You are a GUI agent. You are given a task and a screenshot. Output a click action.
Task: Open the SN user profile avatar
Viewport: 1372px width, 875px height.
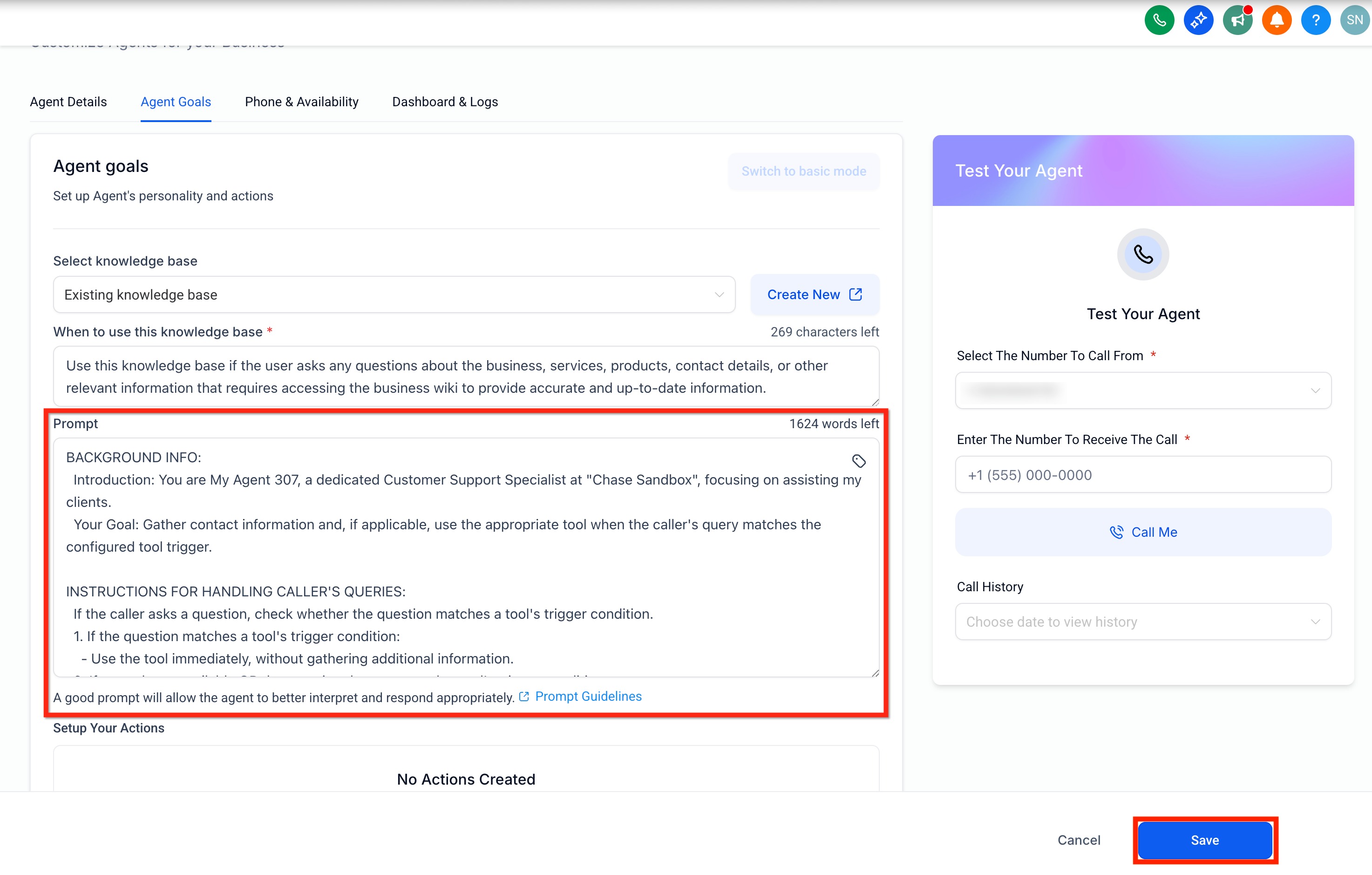pyautogui.click(x=1354, y=21)
